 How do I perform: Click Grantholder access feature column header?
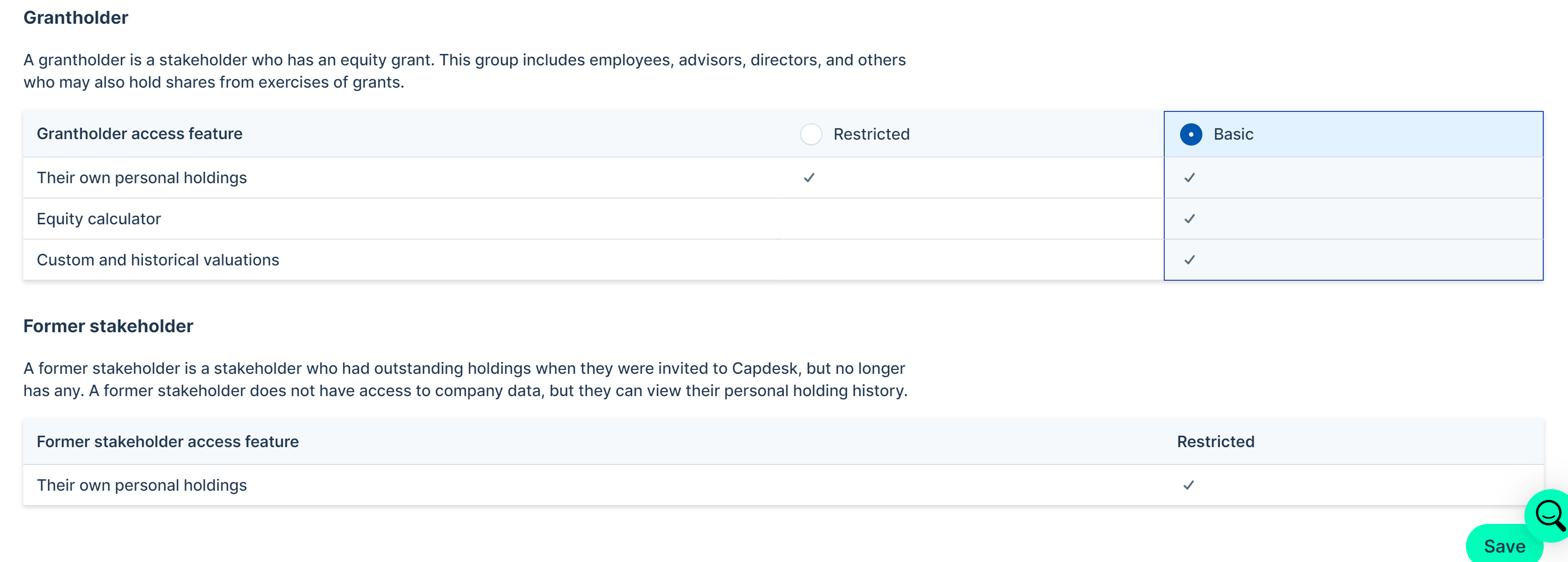coord(139,134)
